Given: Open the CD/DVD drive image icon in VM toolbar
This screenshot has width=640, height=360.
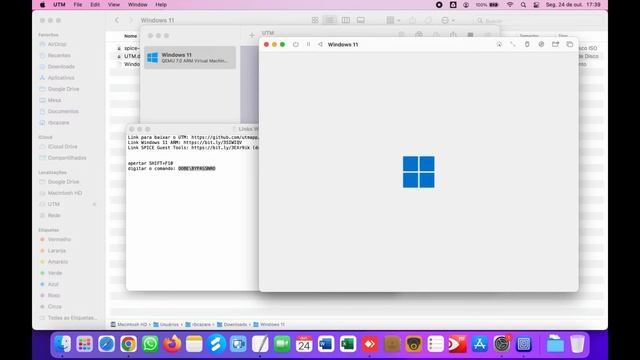Looking at the screenshot, I should click(x=541, y=44).
